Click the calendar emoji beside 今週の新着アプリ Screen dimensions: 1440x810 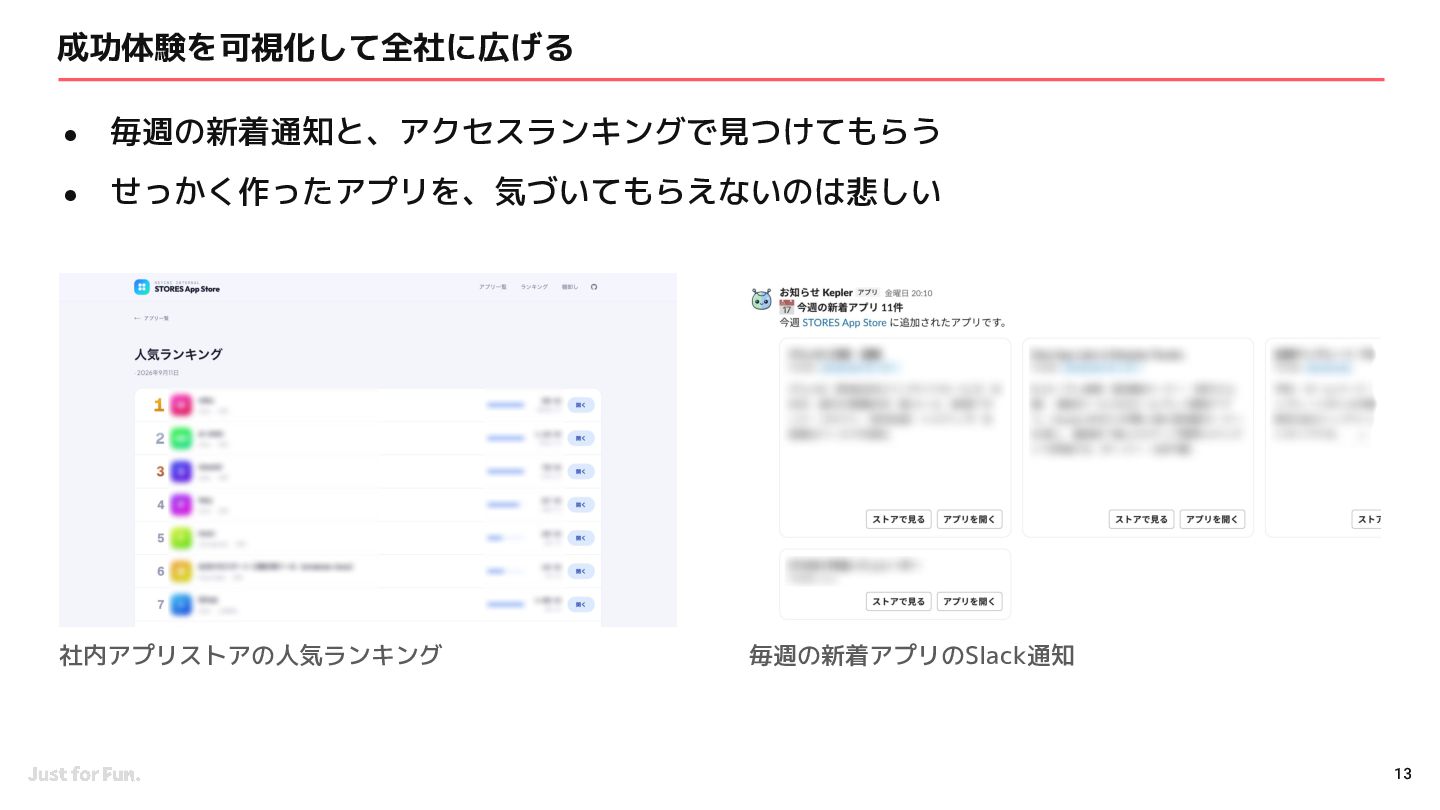pyautogui.click(x=786, y=308)
